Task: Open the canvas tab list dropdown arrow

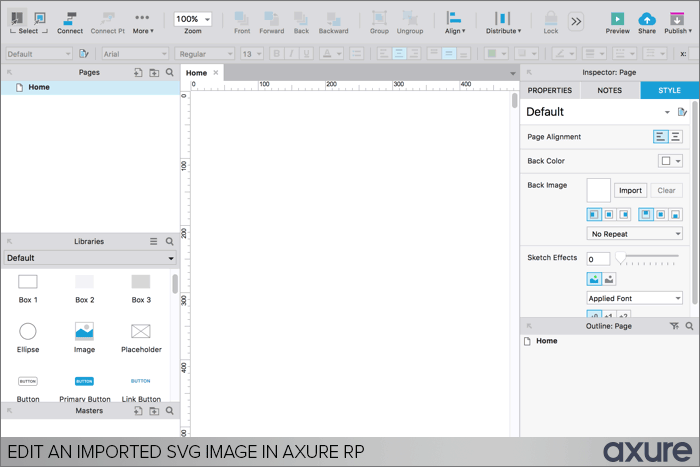Action: (x=512, y=73)
